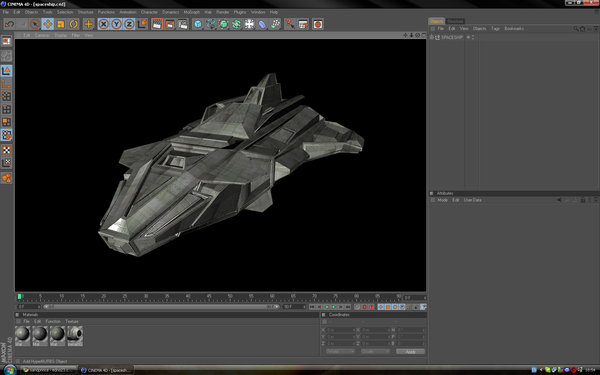The image size is (600, 375).
Task: Open the Window menu
Action: [258, 12]
